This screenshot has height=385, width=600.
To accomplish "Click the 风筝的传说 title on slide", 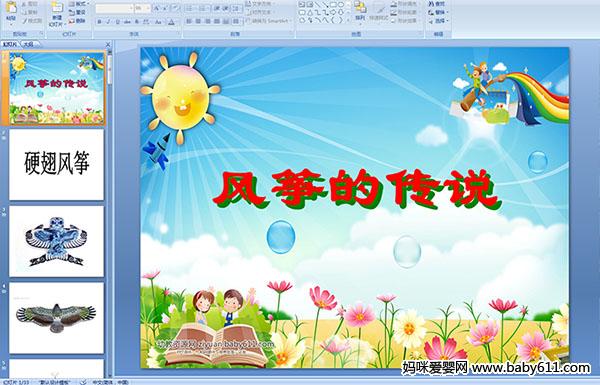I will pyautogui.click(x=357, y=189).
